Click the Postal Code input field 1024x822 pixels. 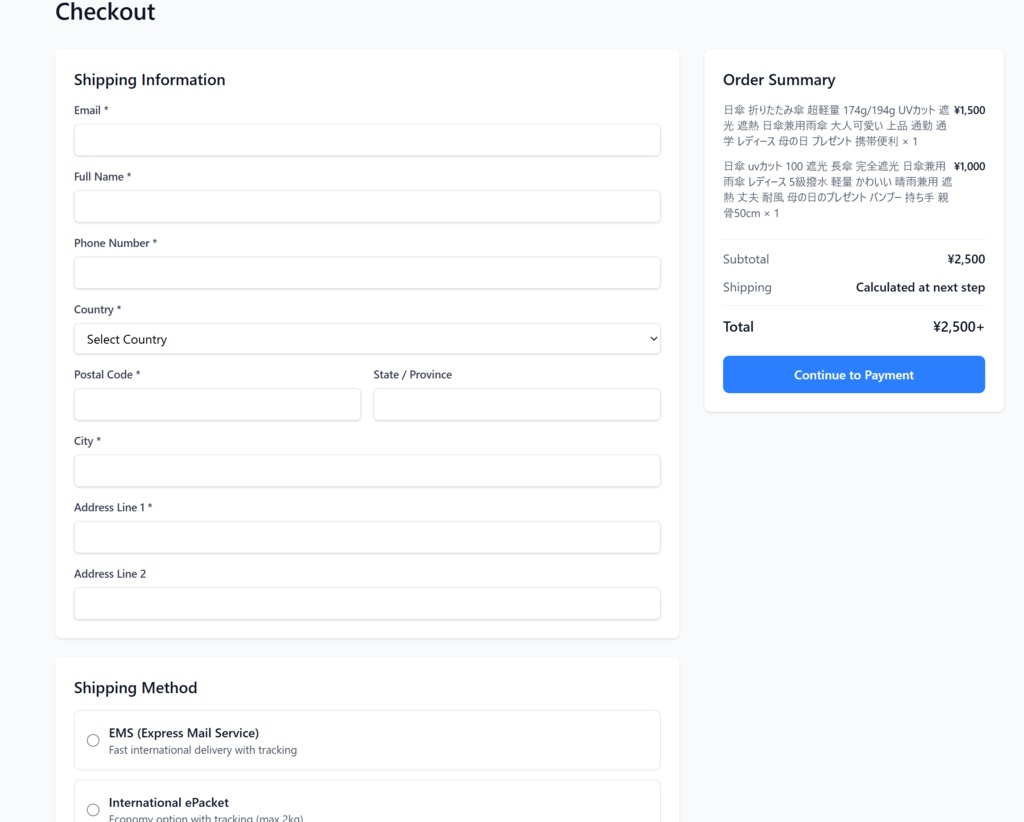[217, 404]
